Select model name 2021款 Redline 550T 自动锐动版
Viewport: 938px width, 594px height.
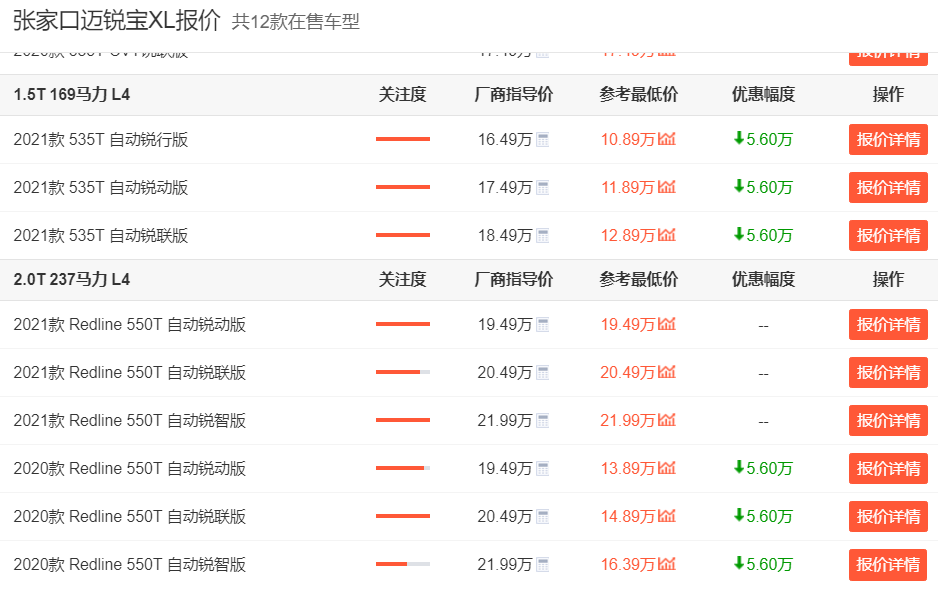pyautogui.click(x=129, y=324)
